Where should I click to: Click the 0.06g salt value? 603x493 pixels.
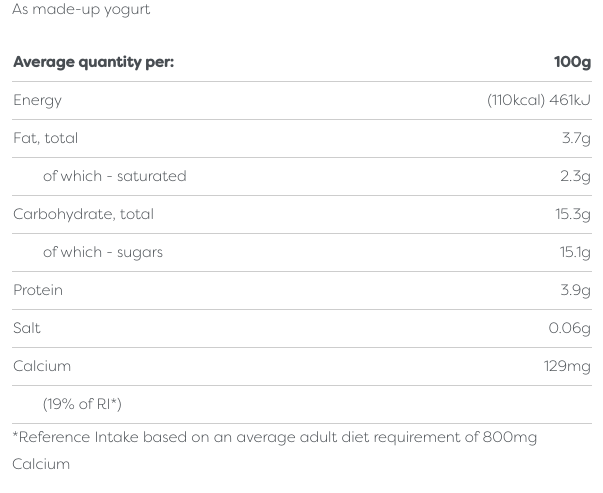point(569,328)
